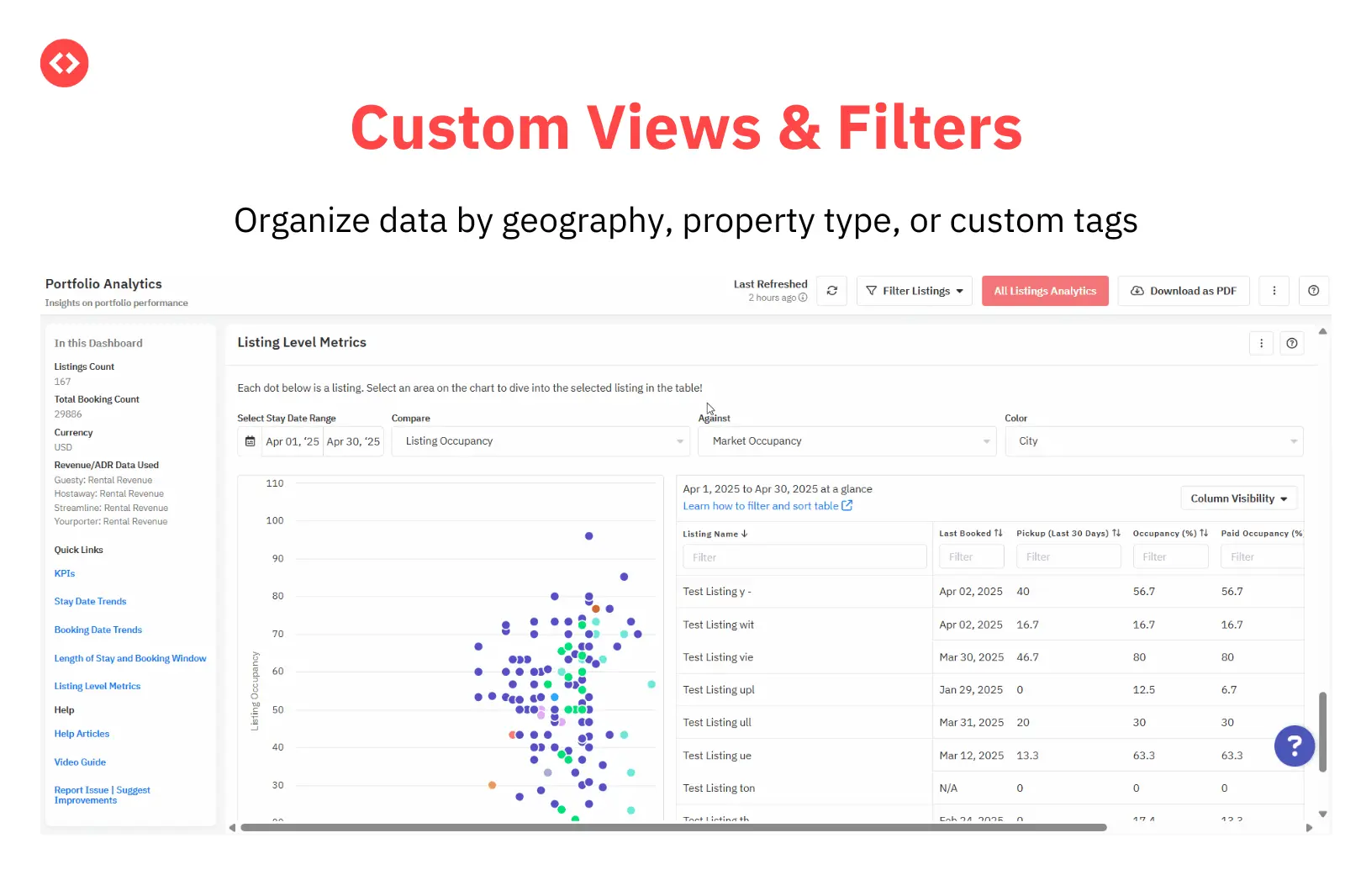Click the horizontal scrollbar at dashboard bottom
This screenshot has height=896, width=1345.
pyautogui.click(x=672, y=828)
